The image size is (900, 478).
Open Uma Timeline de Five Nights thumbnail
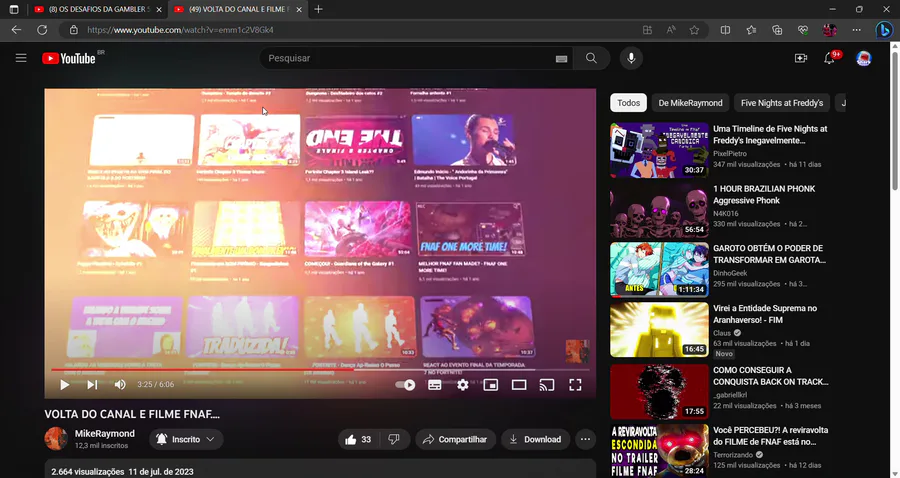click(659, 150)
